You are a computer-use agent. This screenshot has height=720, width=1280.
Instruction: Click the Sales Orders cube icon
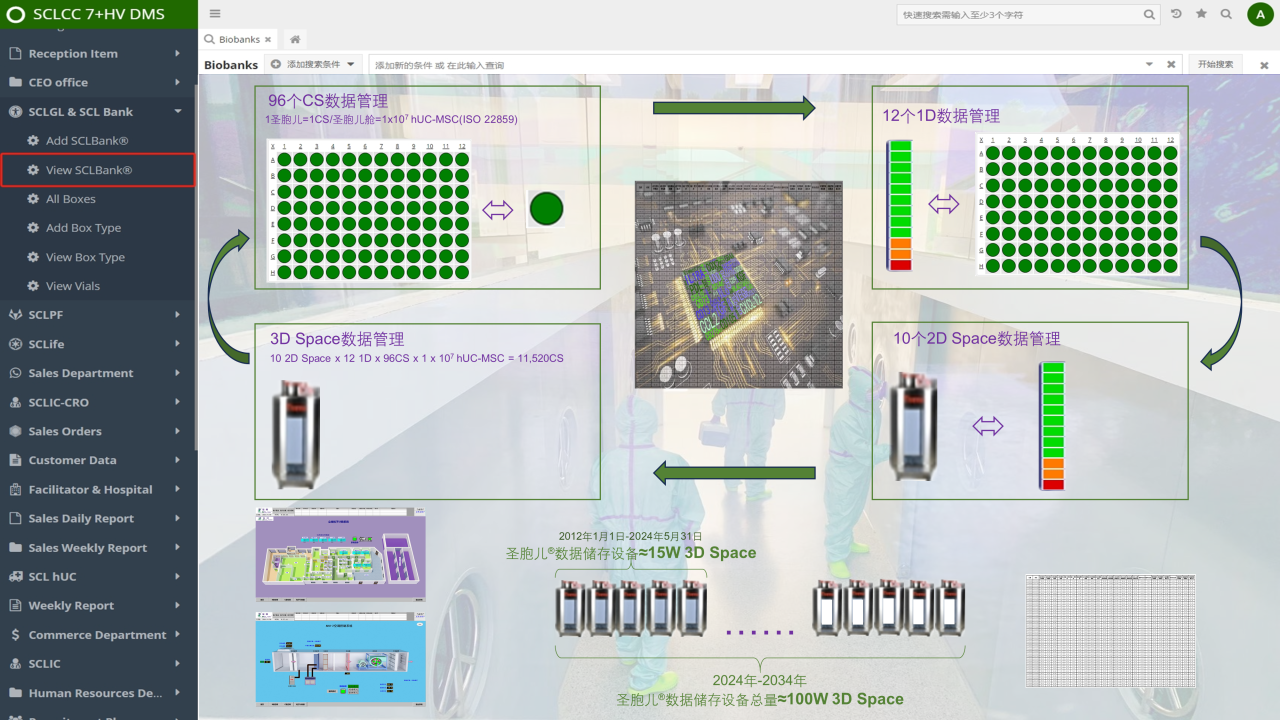pos(15,431)
